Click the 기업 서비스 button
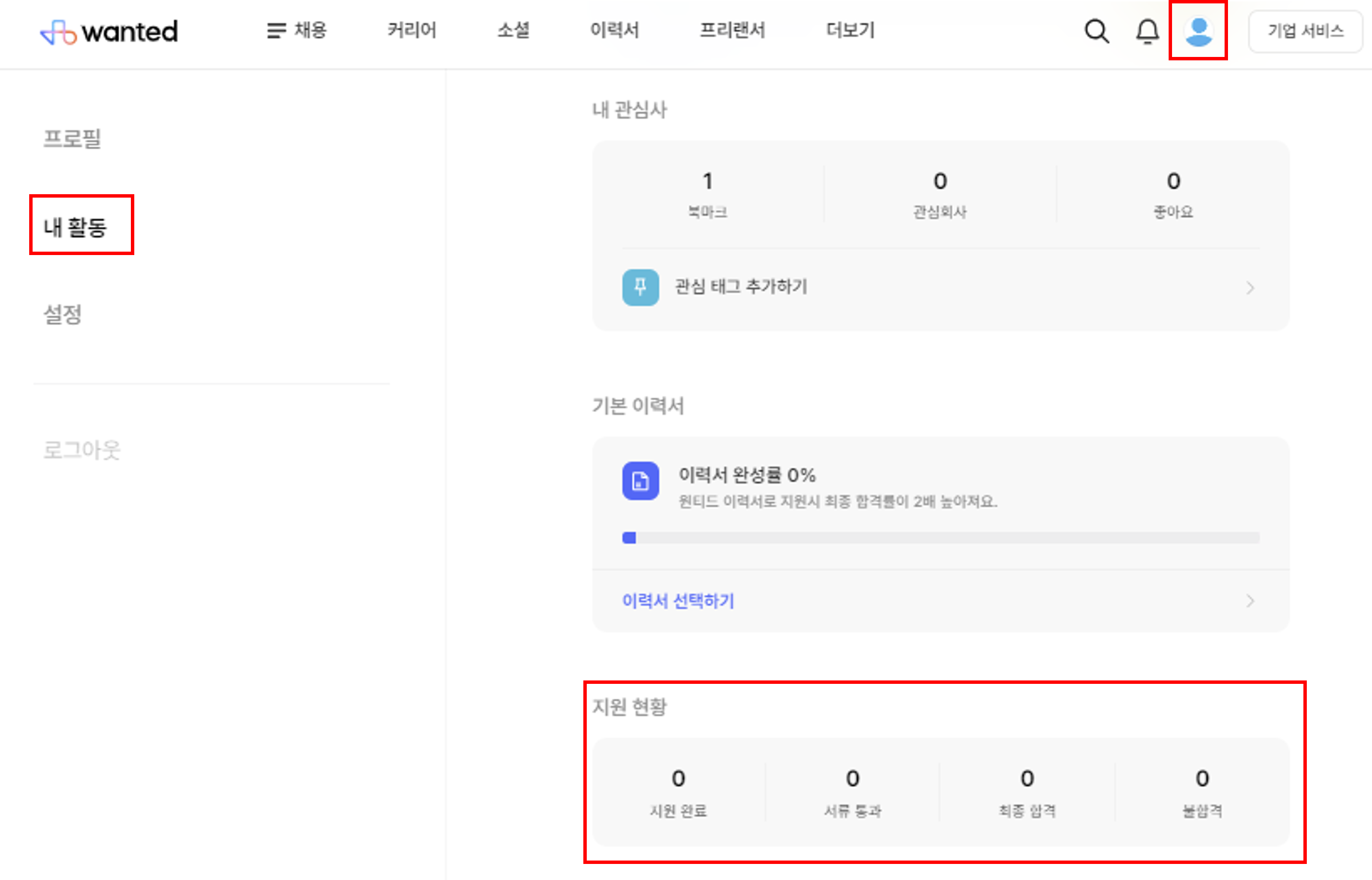The width and height of the screenshot is (1372, 880). 1306,32
